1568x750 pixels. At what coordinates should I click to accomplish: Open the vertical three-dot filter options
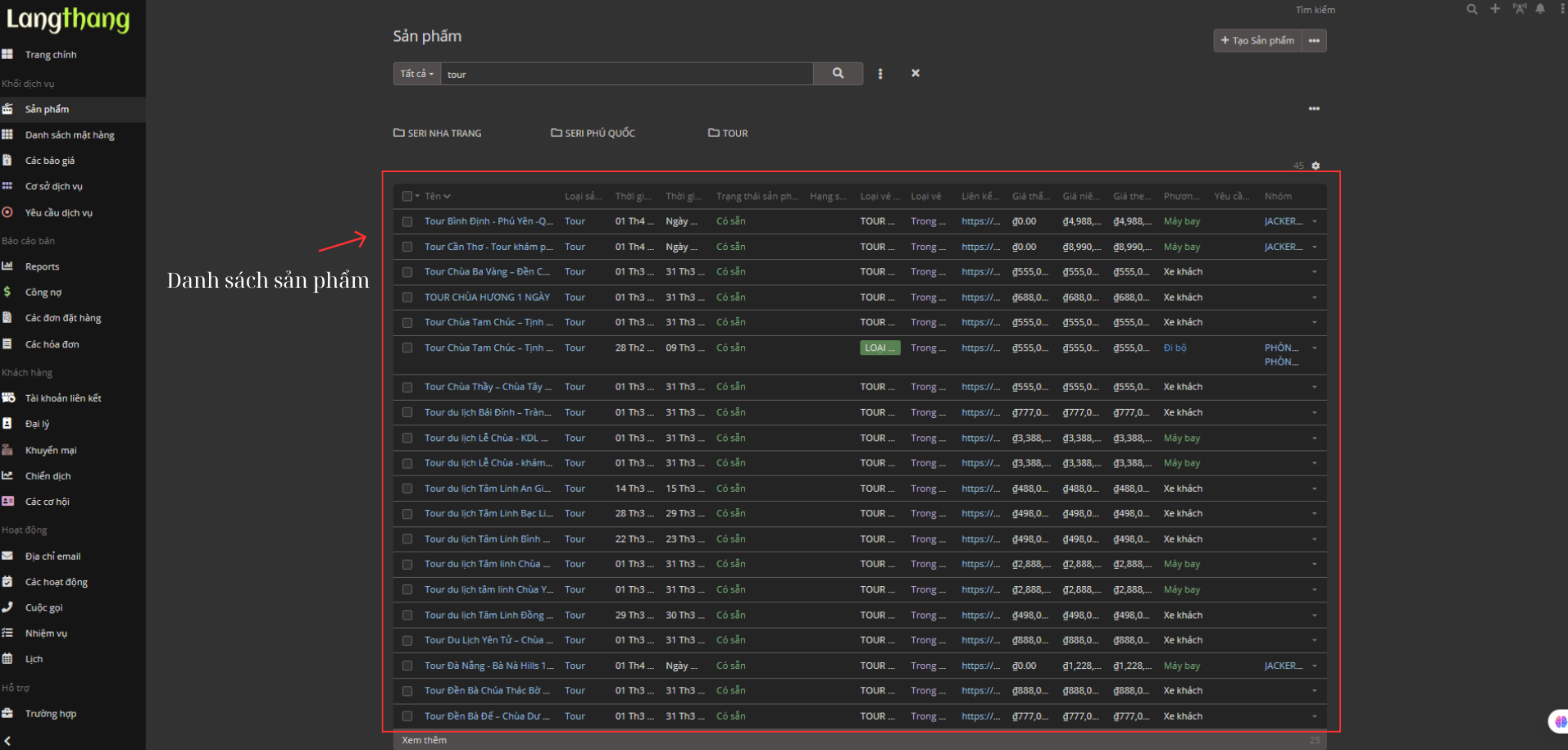[x=880, y=74]
